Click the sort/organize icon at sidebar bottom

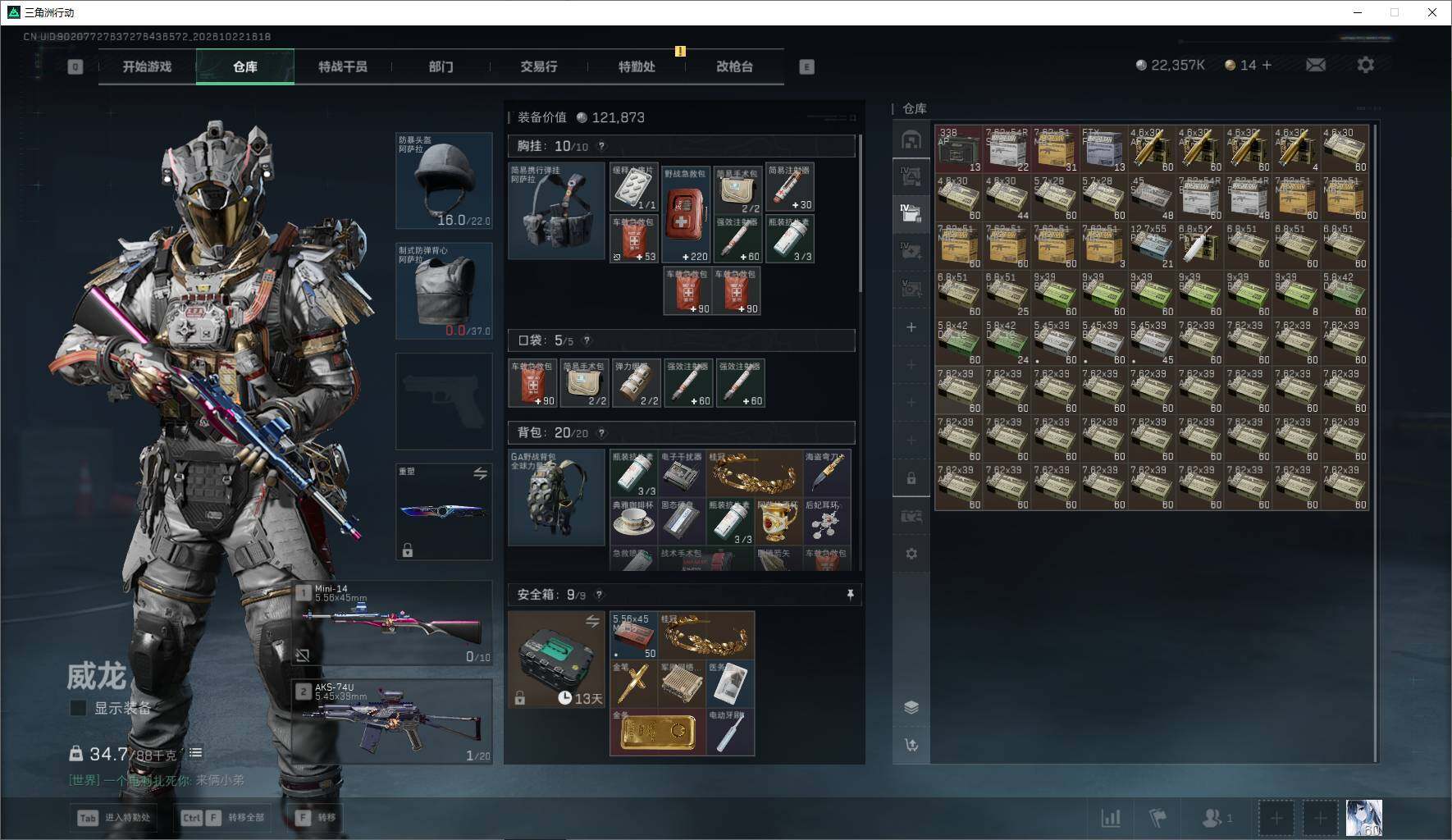click(x=911, y=745)
